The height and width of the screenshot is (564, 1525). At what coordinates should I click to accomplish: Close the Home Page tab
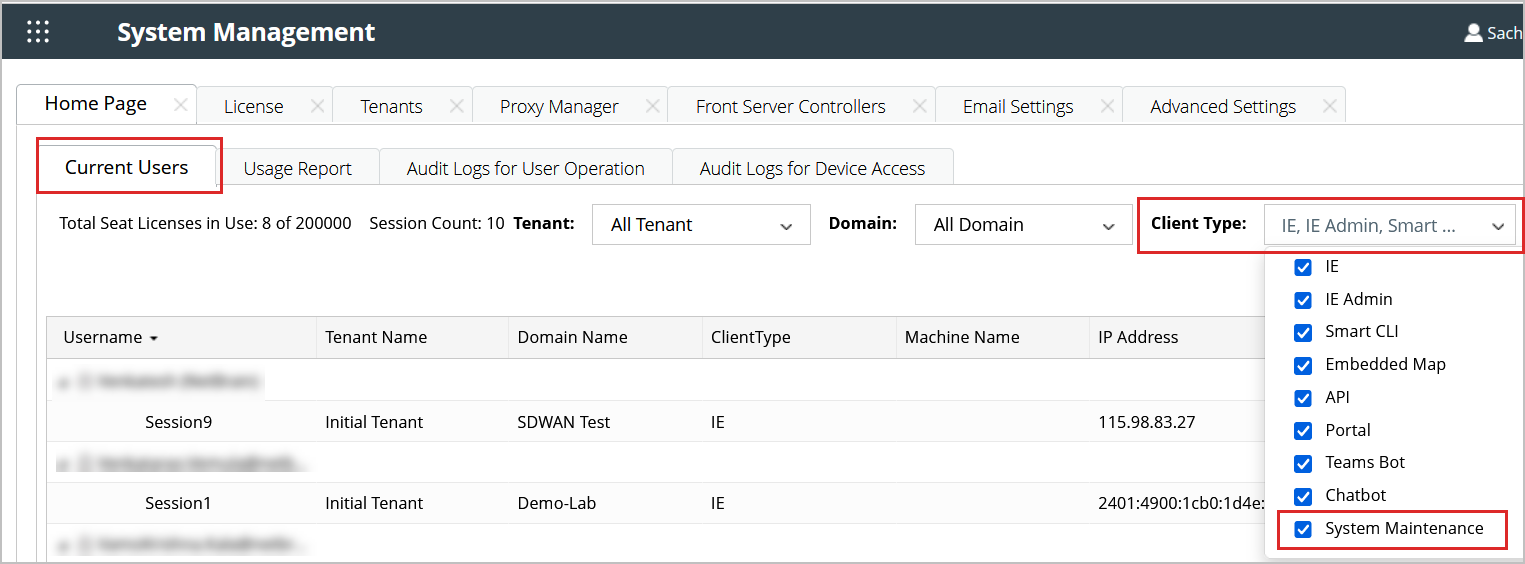[181, 105]
